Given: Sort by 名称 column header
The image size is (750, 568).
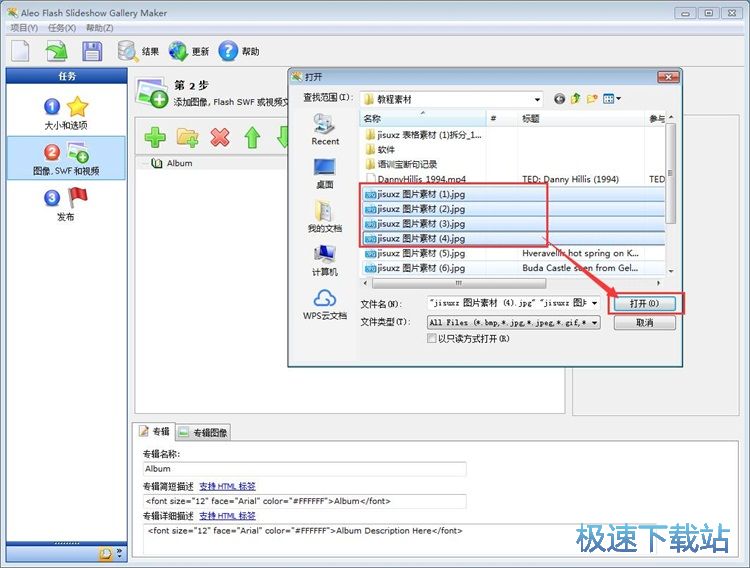Looking at the screenshot, I should point(423,118).
